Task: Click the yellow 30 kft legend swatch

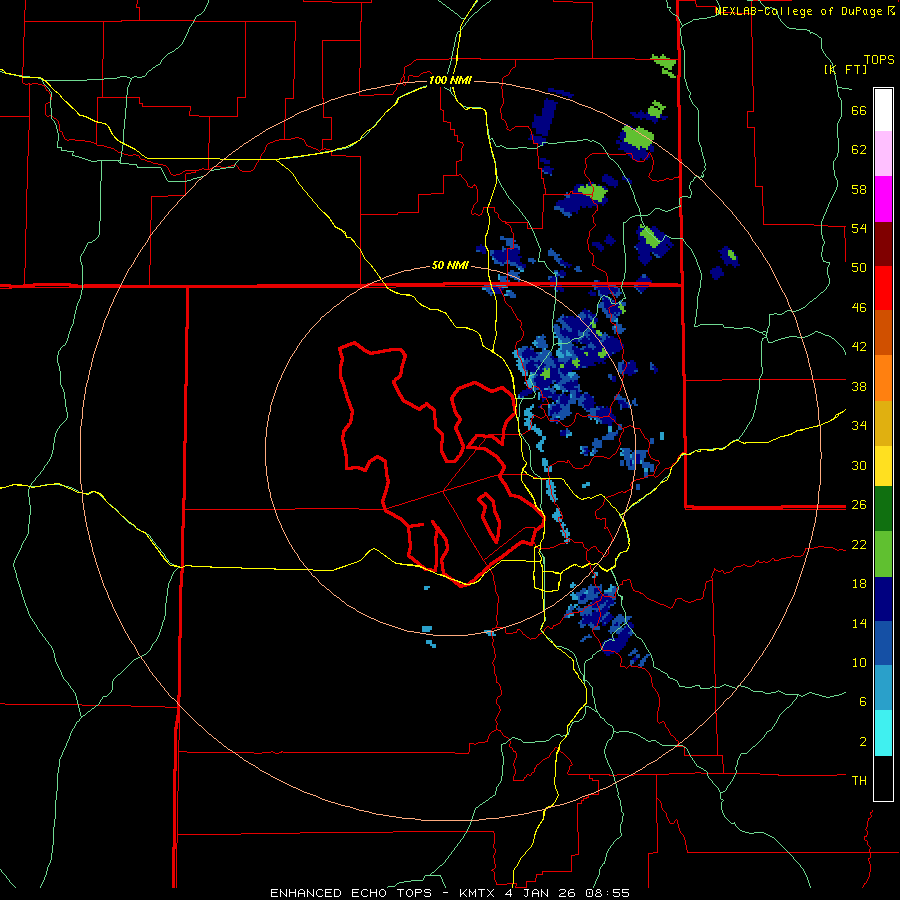Action: pos(883,466)
